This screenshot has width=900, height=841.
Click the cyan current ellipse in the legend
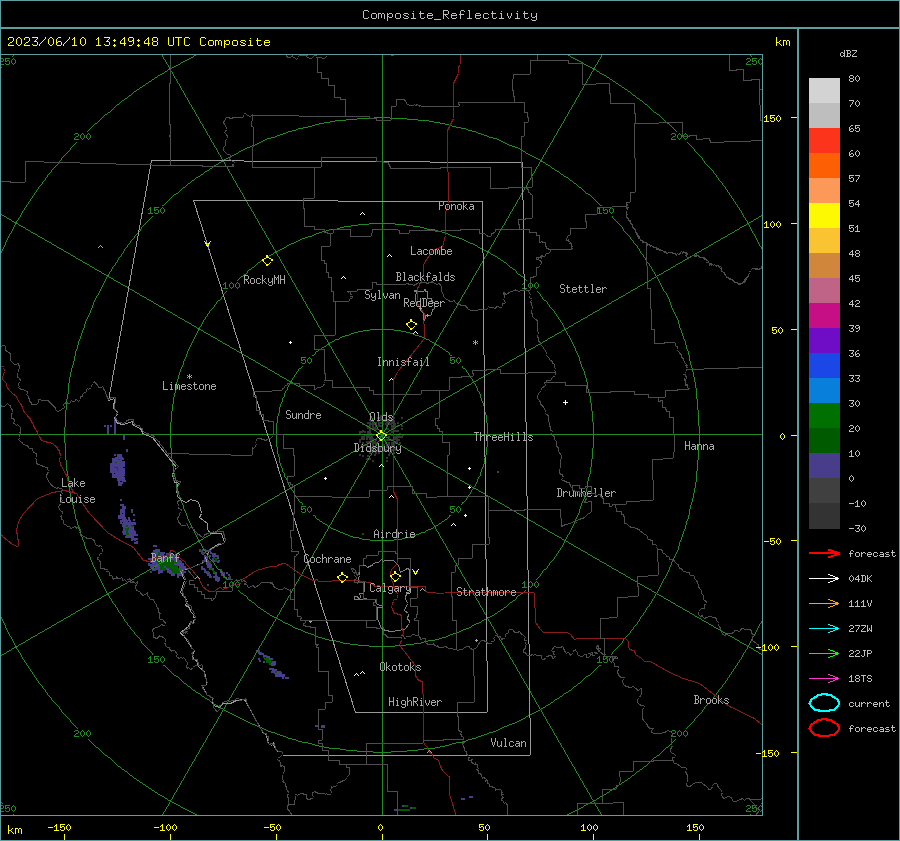[x=824, y=703]
